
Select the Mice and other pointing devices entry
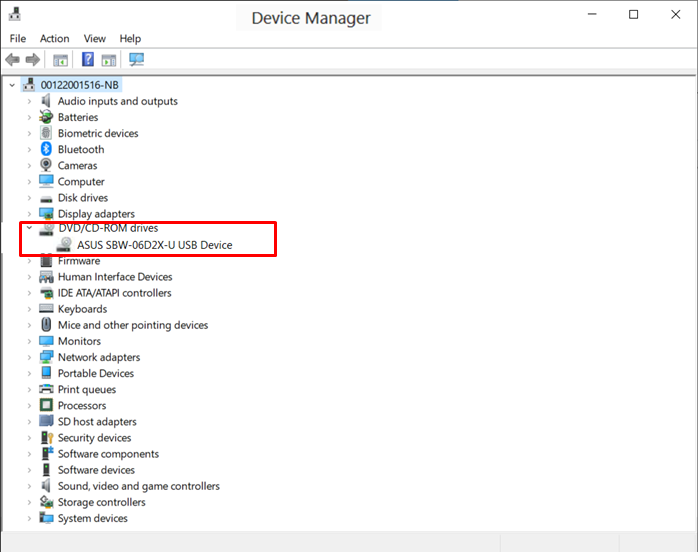click(x=133, y=325)
